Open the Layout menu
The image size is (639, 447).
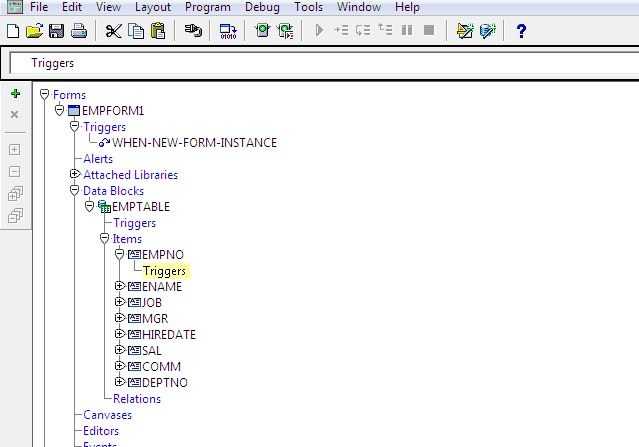tap(153, 7)
